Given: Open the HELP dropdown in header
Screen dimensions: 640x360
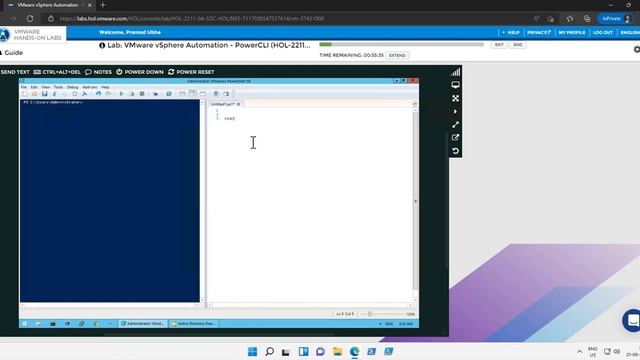Looking at the screenshot, I should pyautogui.click(x=511, y=32).
